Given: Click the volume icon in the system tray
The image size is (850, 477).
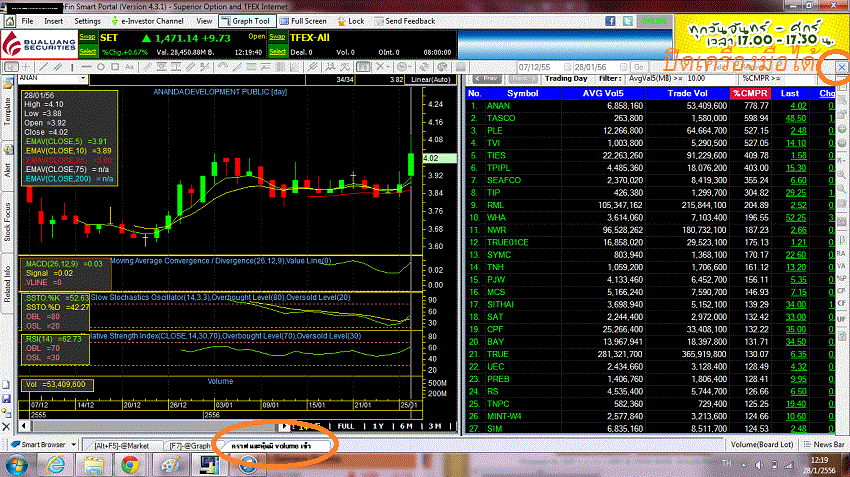Looking at the screenshot, I should pos(759,465).
